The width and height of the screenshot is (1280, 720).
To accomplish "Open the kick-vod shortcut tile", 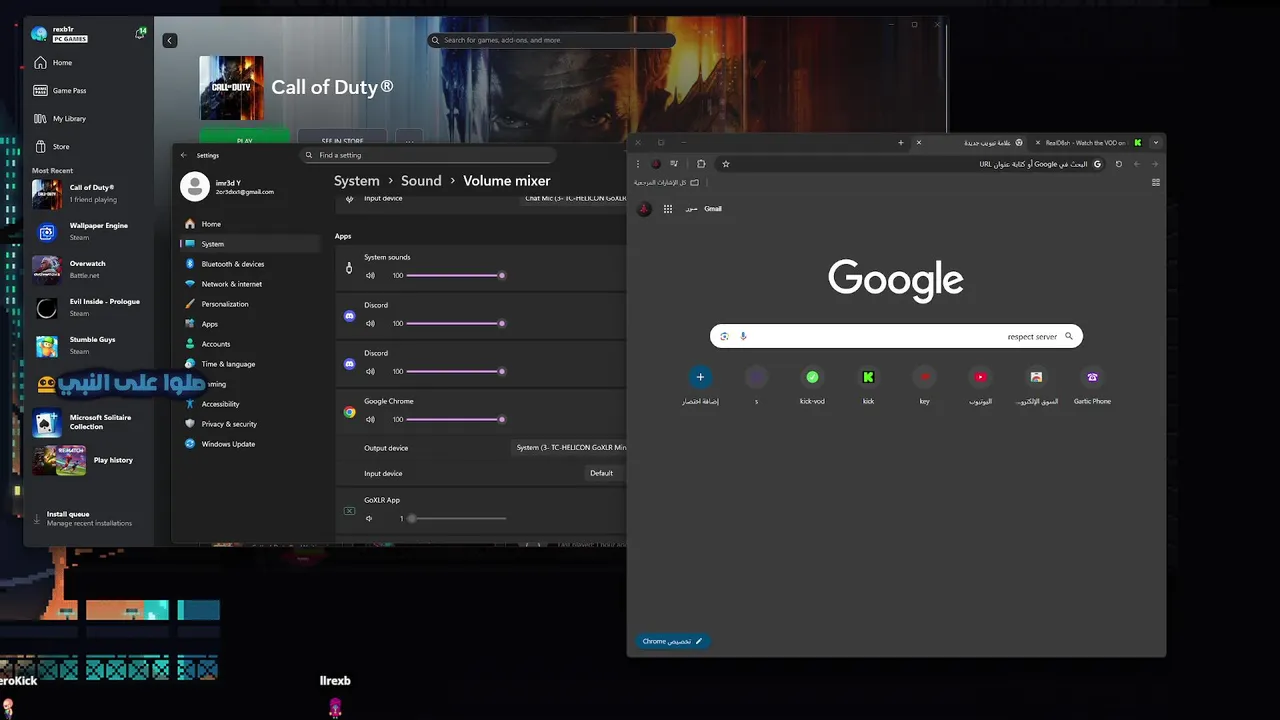I will (812, 386).
